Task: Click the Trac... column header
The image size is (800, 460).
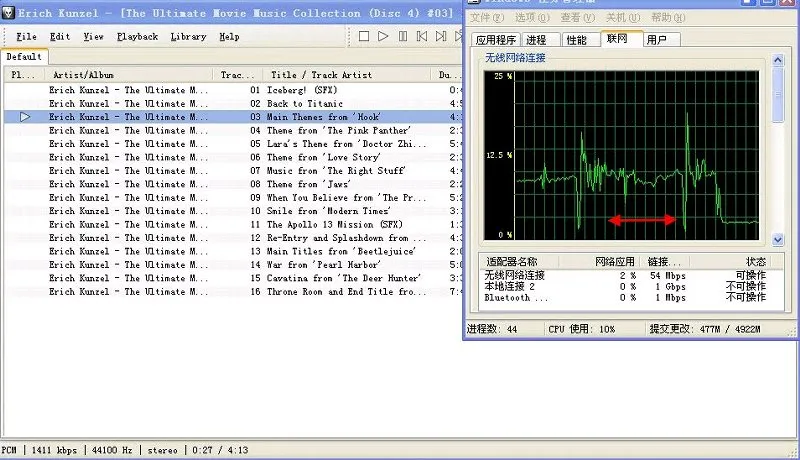Action: (237, 75)
